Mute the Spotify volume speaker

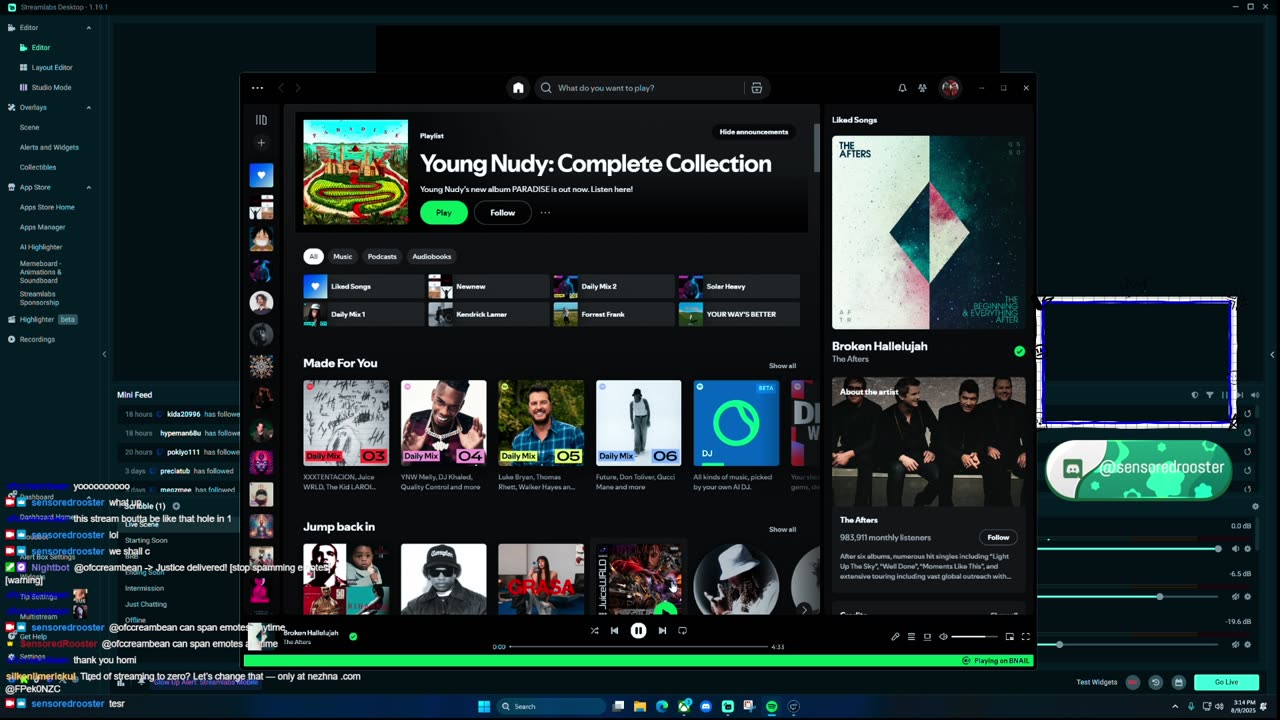(x=943, y=637)
